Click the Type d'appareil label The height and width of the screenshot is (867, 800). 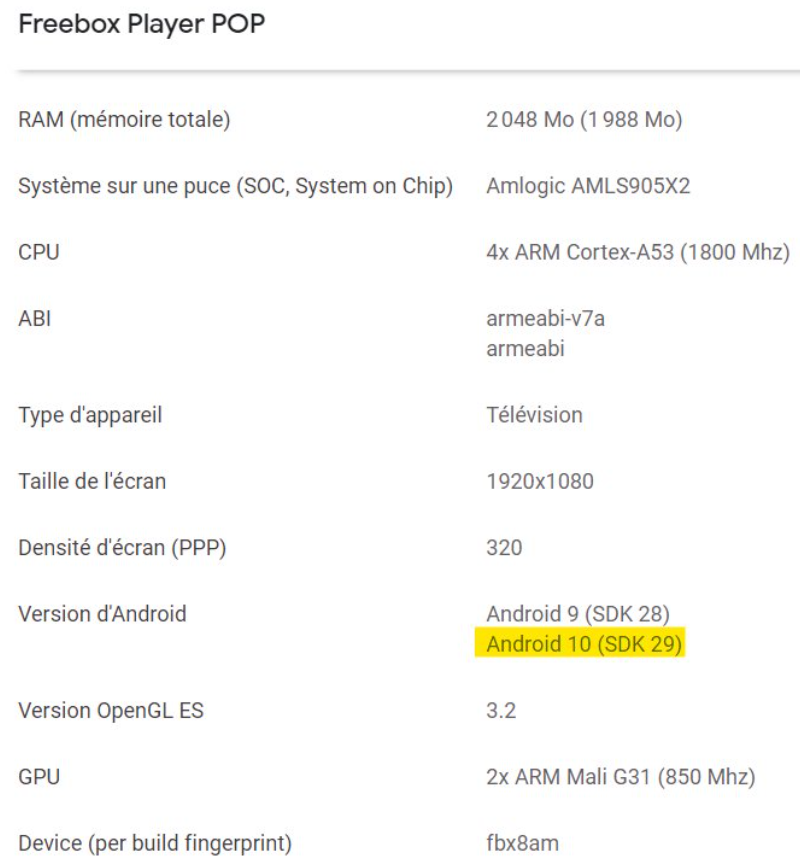tap(90, 415)
